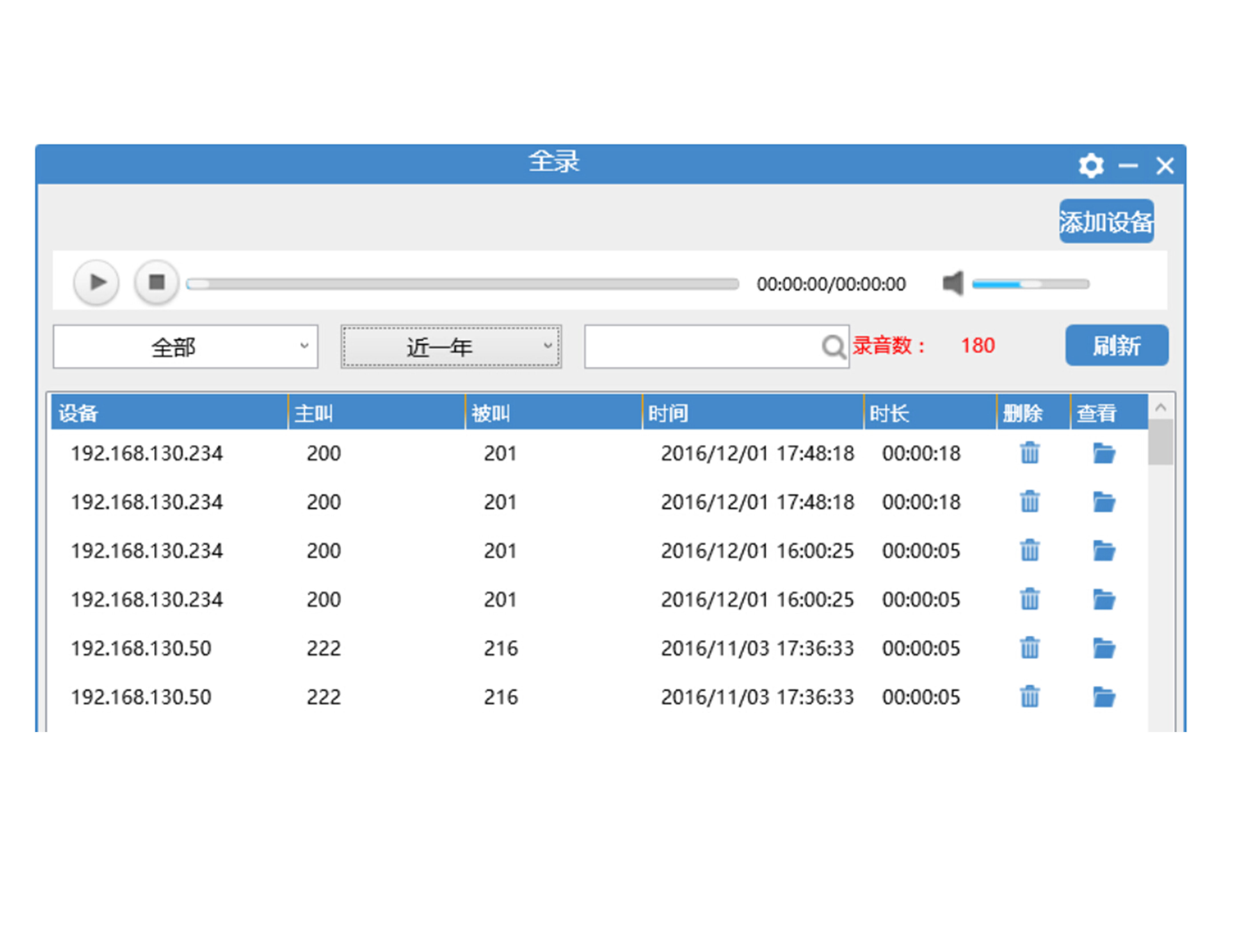Open folder for first 17:48:18 recording
The image size is (1240, 952).
click(1104, 453)
